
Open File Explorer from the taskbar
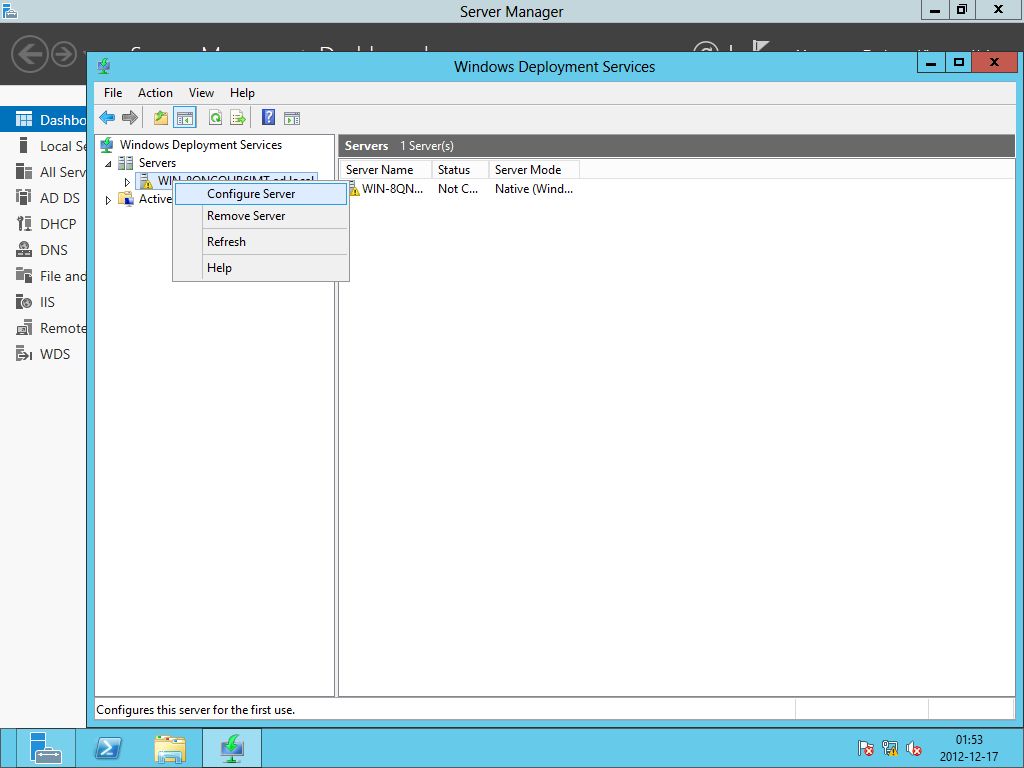coord(170,748)
